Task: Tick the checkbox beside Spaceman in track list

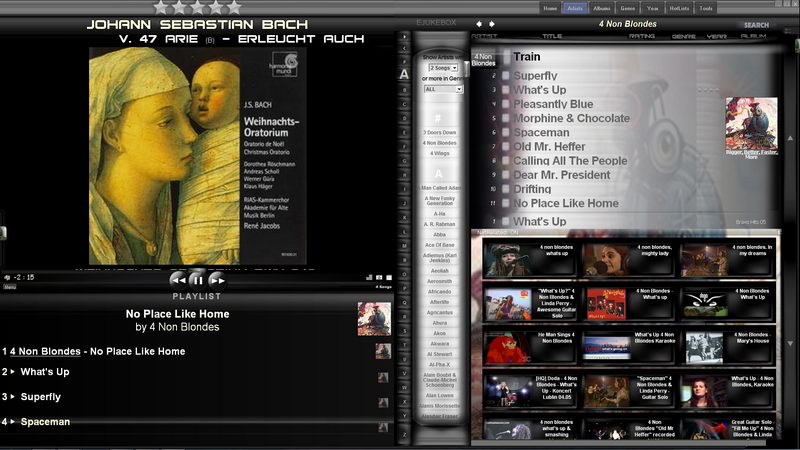Action: coord(506,133)
